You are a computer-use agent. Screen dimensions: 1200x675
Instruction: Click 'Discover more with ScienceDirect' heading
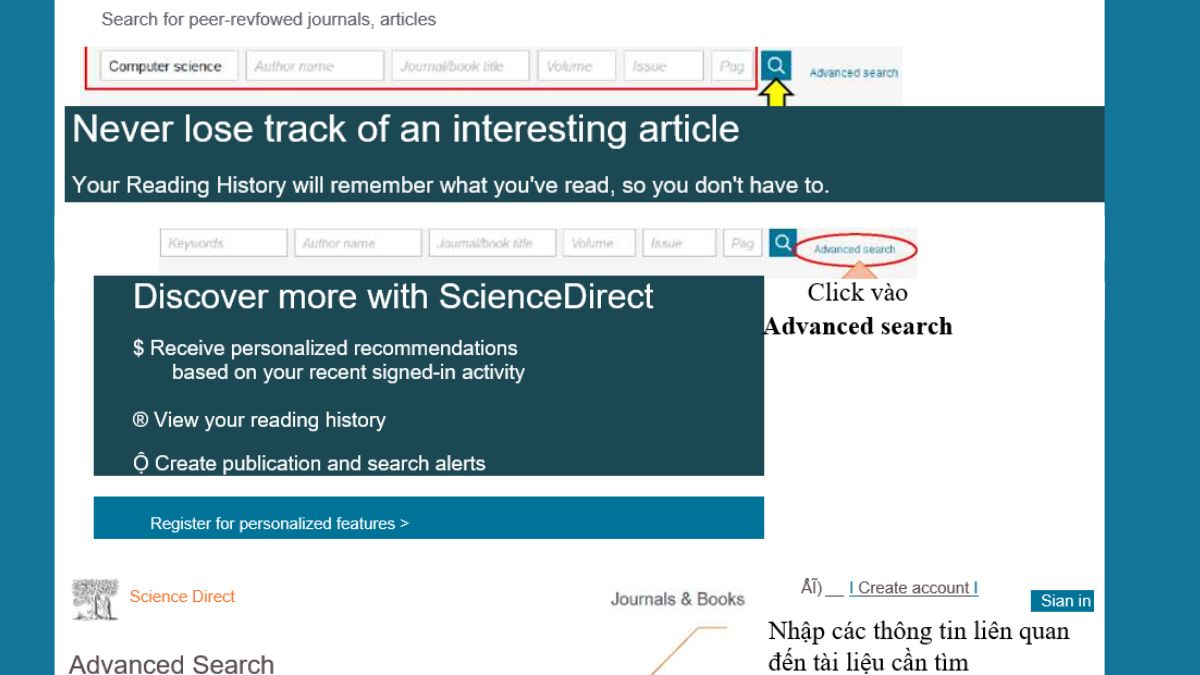click(393, 297)
